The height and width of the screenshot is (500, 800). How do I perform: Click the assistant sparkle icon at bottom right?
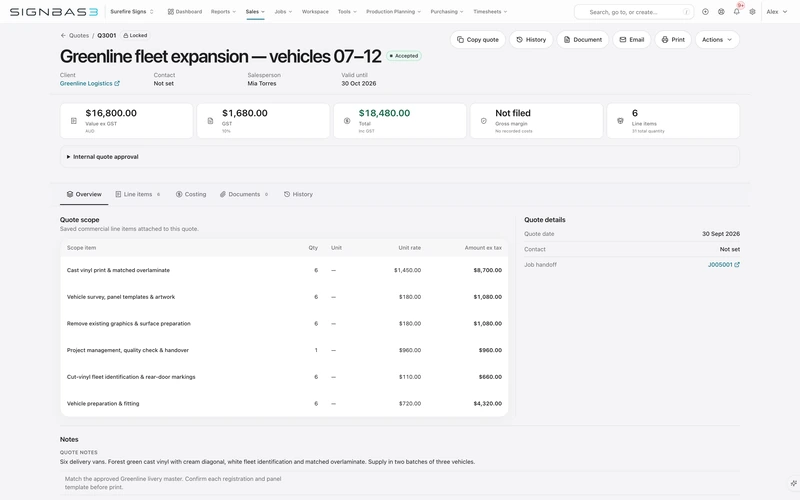pyautogui.click(x=793, y=483)
